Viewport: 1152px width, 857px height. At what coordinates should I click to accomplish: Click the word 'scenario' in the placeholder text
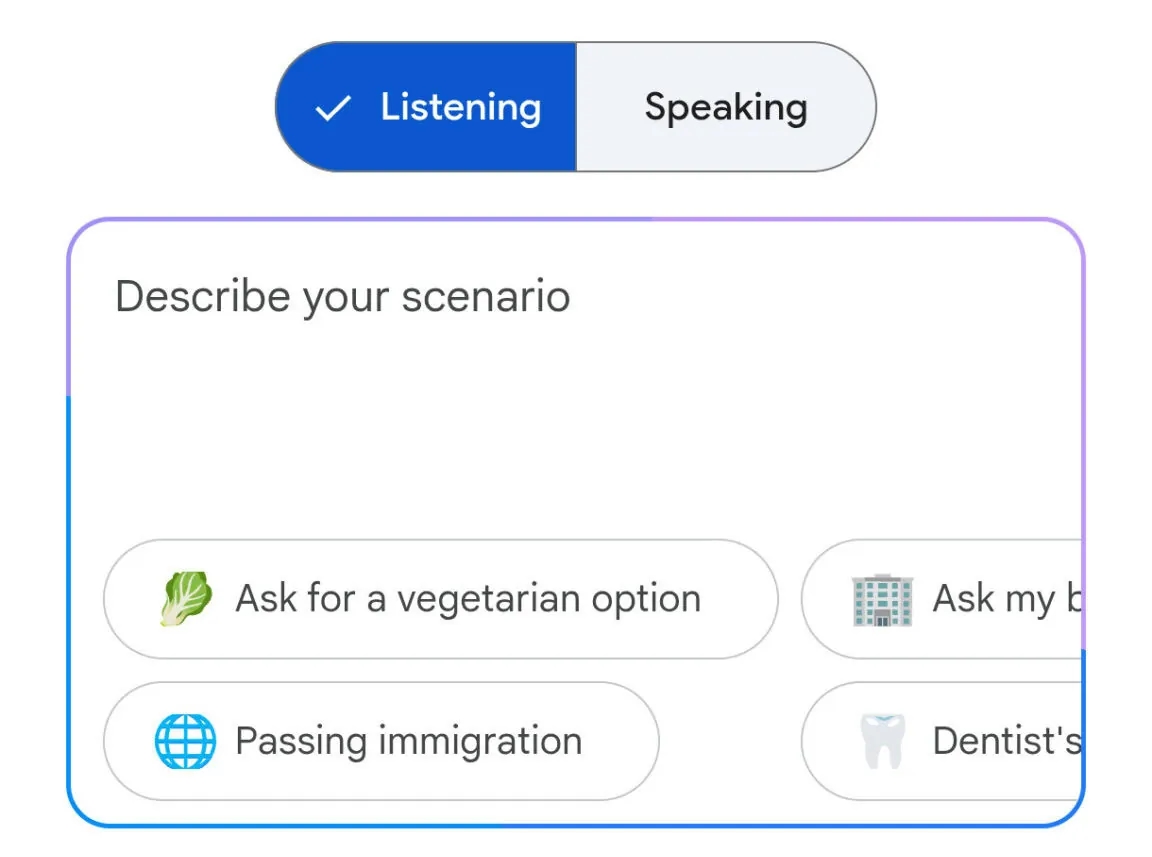click(x=486, y=297)
